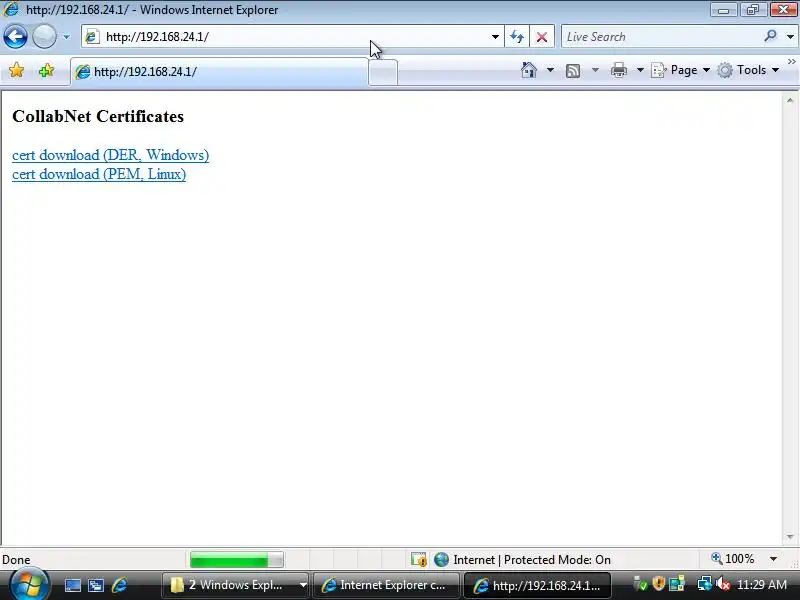Open a new blank tab
Image resolution: width=800 pixels, height=600 pixels.
click(383, 72)
